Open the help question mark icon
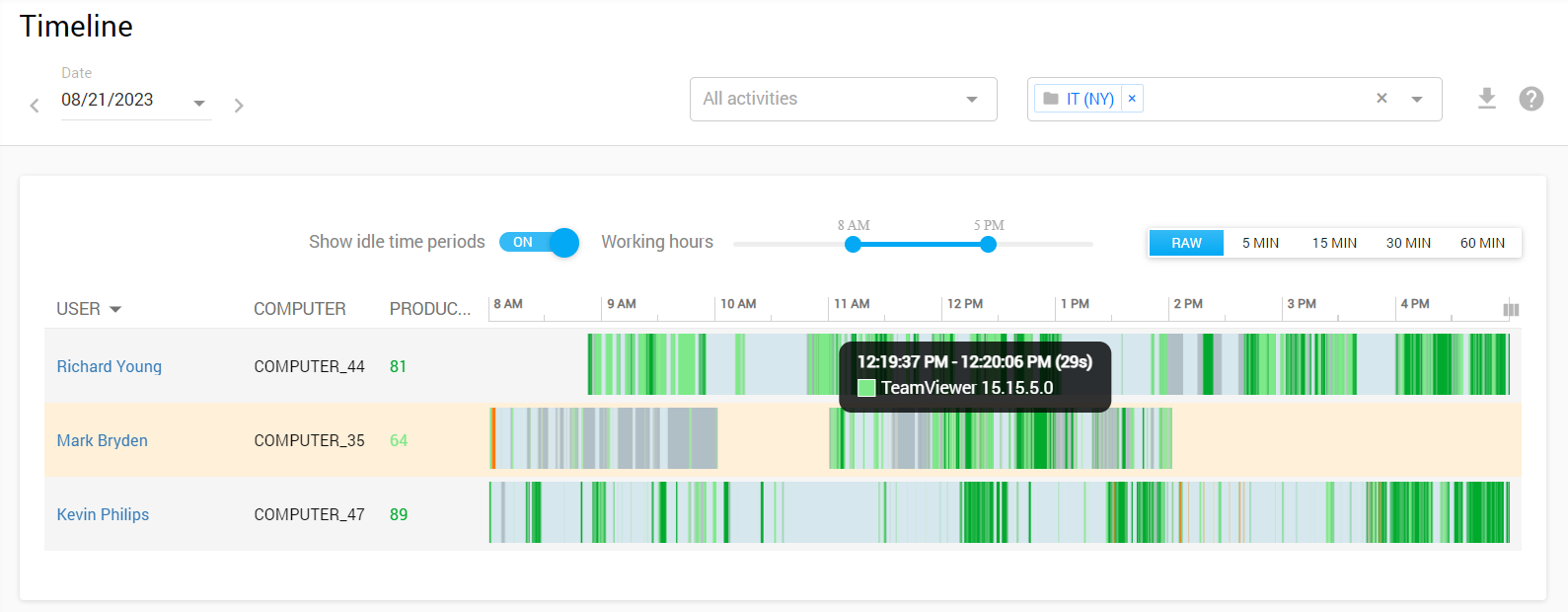This screenshot has width=1568, height=612. click(x=1531, y=99)
